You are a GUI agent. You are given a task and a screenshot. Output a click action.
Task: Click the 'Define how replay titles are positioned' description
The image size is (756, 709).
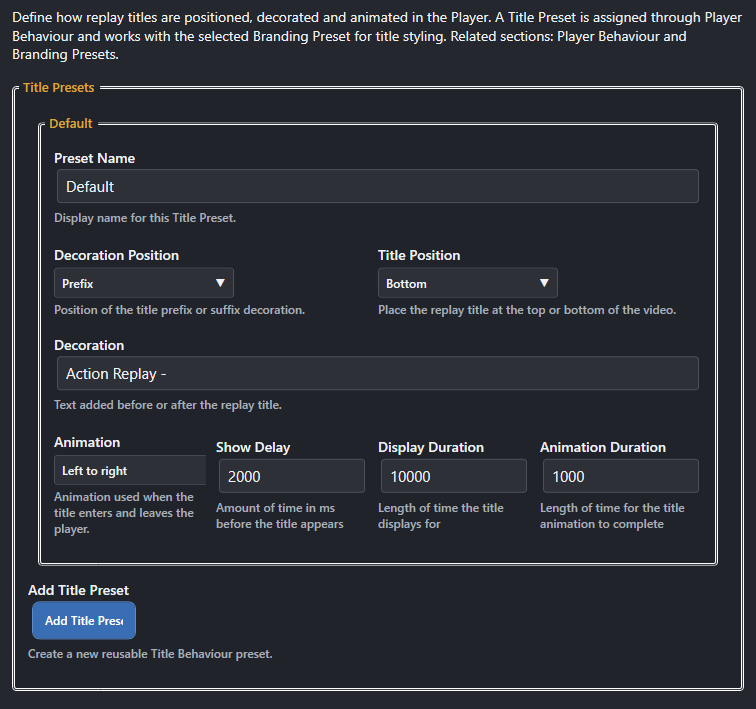(377, 36)
